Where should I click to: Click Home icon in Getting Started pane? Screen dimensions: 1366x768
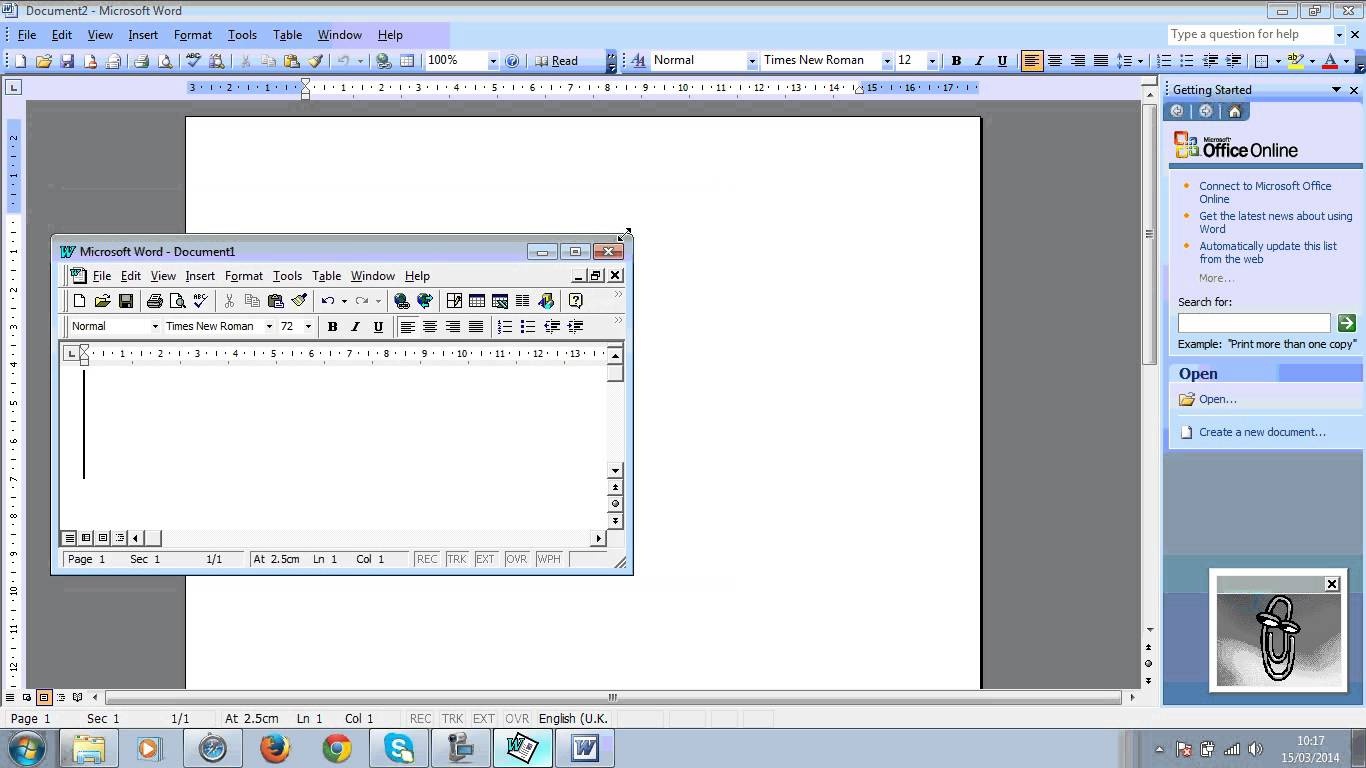coord(1235,111)
